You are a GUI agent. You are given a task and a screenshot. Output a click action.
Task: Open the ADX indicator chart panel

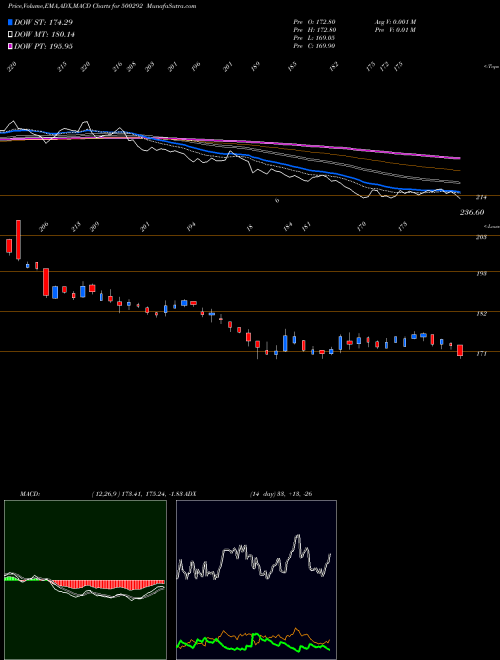(256, 580)
